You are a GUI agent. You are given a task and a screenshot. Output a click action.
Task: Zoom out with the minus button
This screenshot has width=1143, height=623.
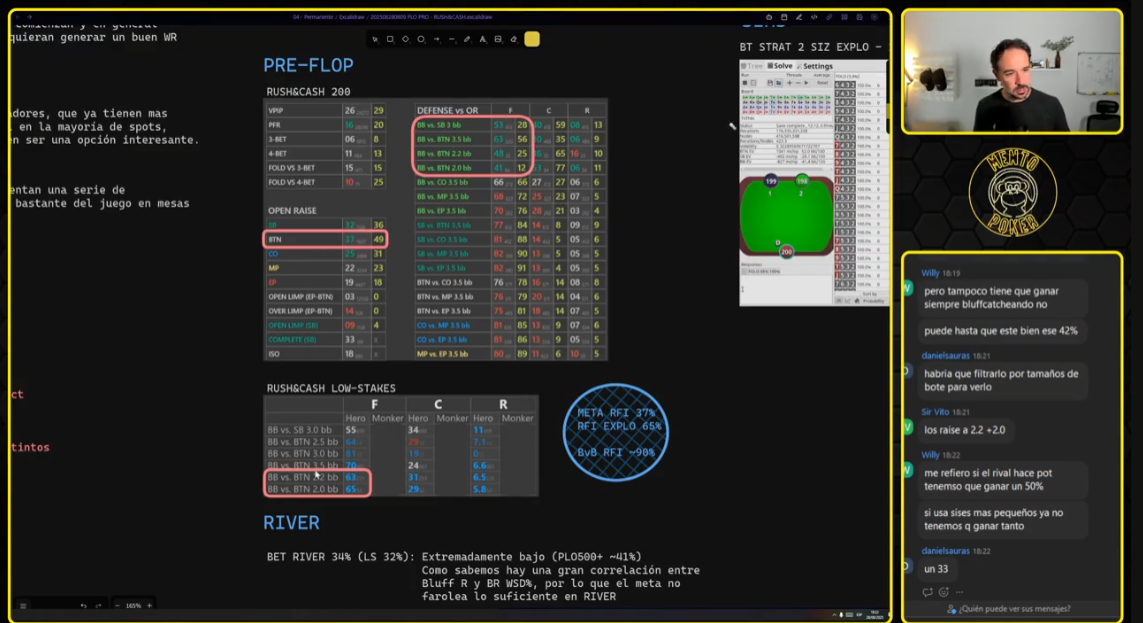pos(117,605)
